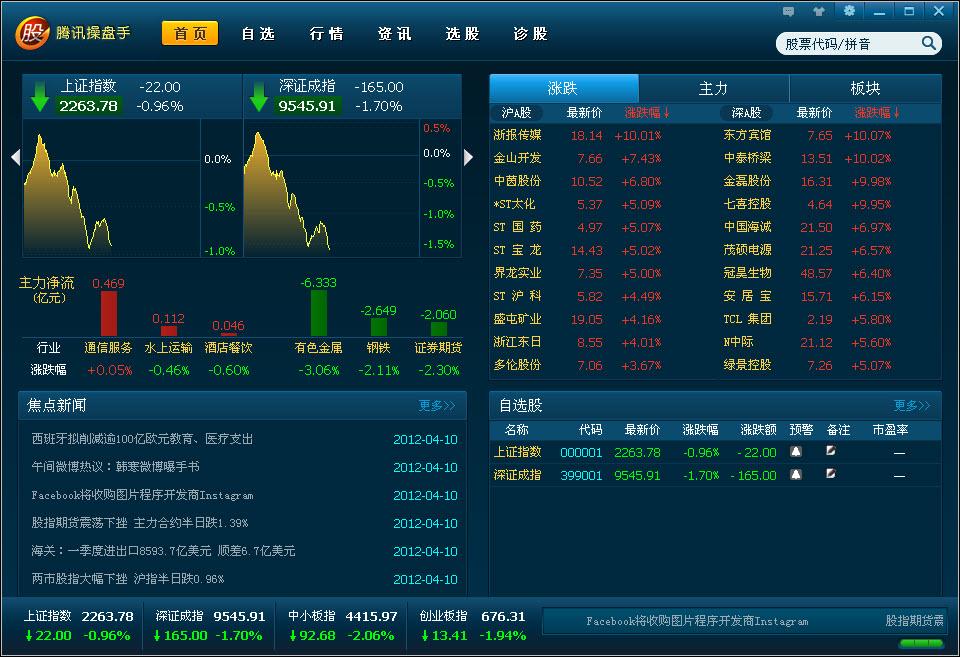This screenshot has width=960, height=657.
Task: Click the Facebook Instagram acquisition headline
Action: (170, 495)
